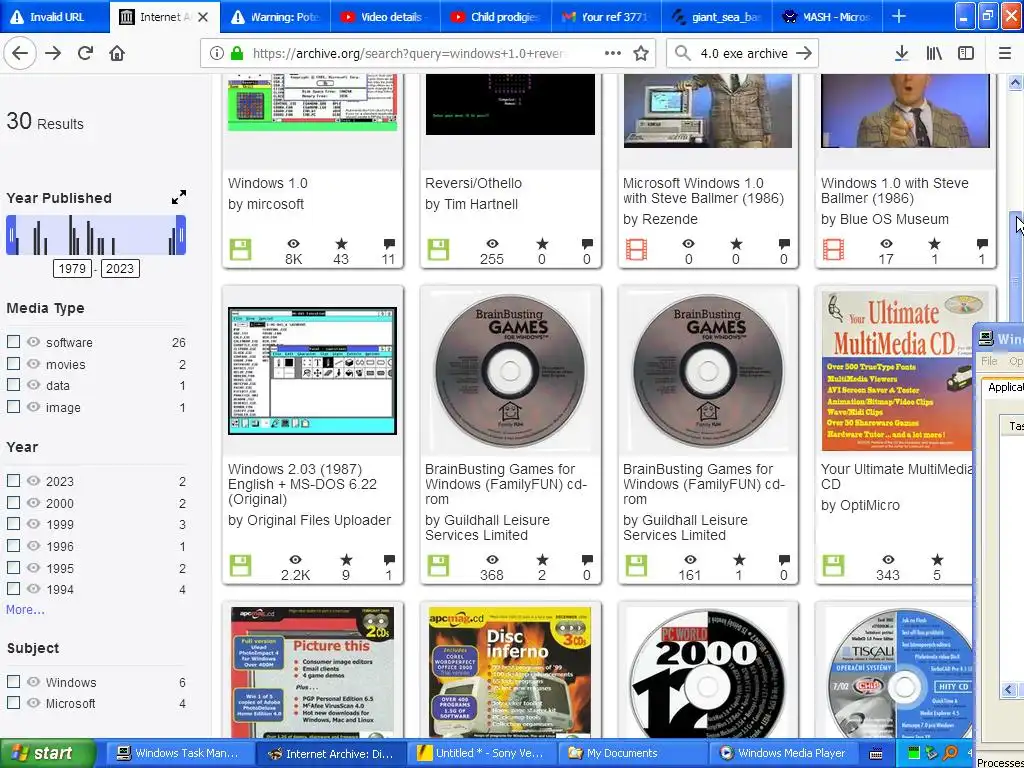Click the film icon under Blue OS Museum
The height and width of the screenshot is (768, 1024).
(x=833, y=249)
